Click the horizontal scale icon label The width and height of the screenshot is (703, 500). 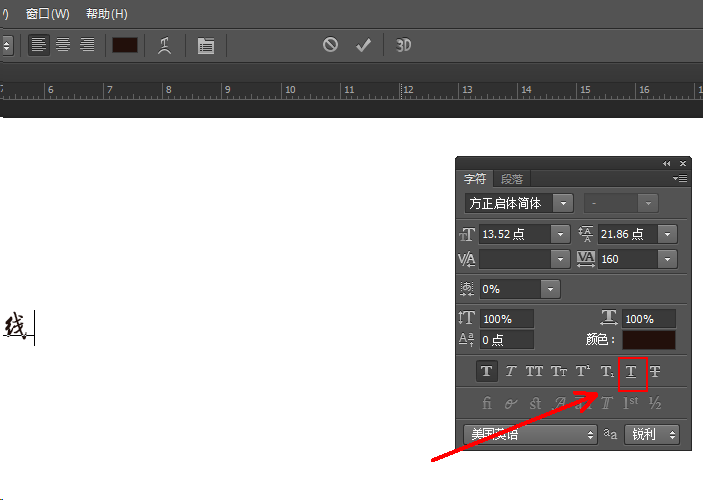point(609,317)
